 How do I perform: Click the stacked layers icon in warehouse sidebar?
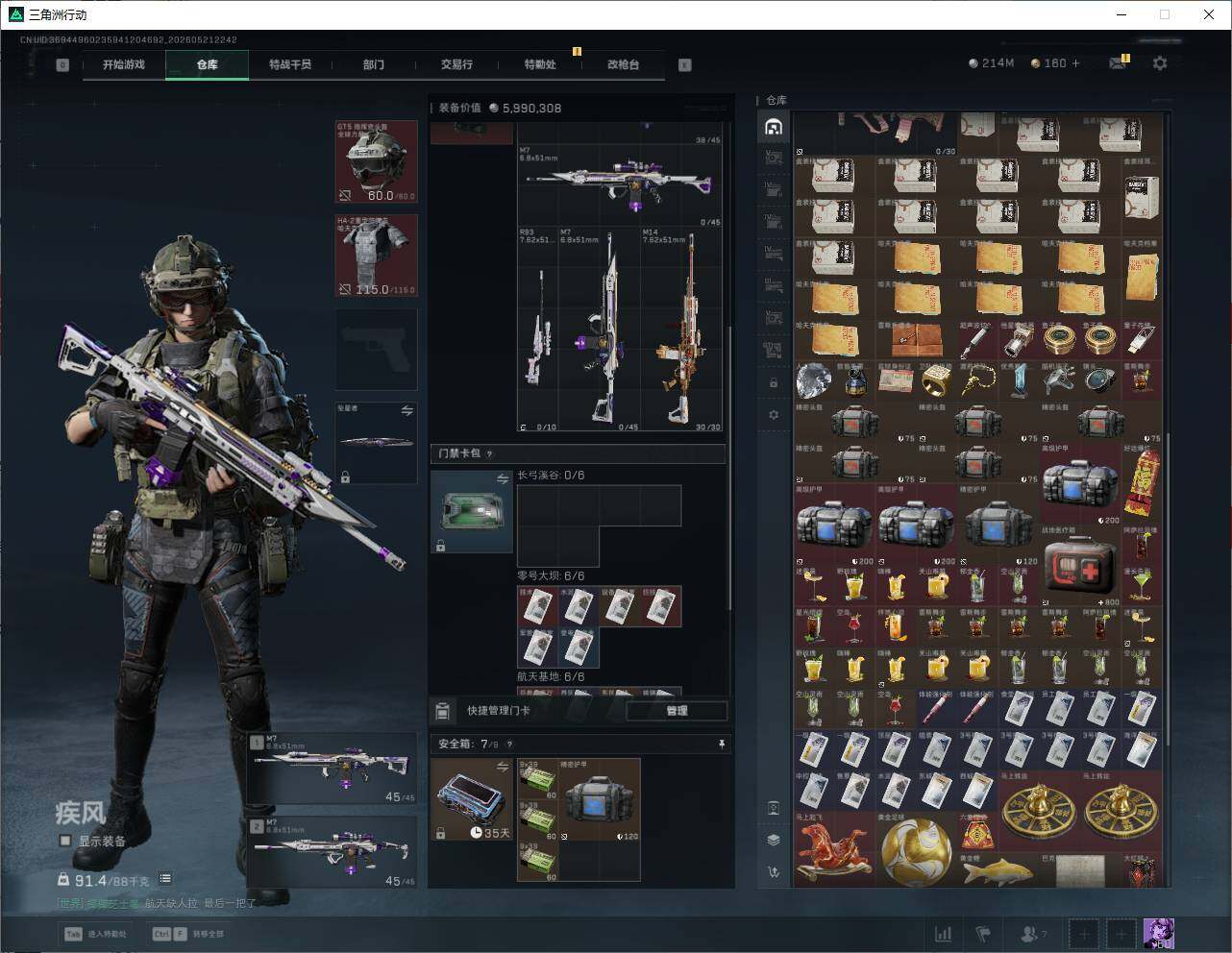click(x=774, y=840)
